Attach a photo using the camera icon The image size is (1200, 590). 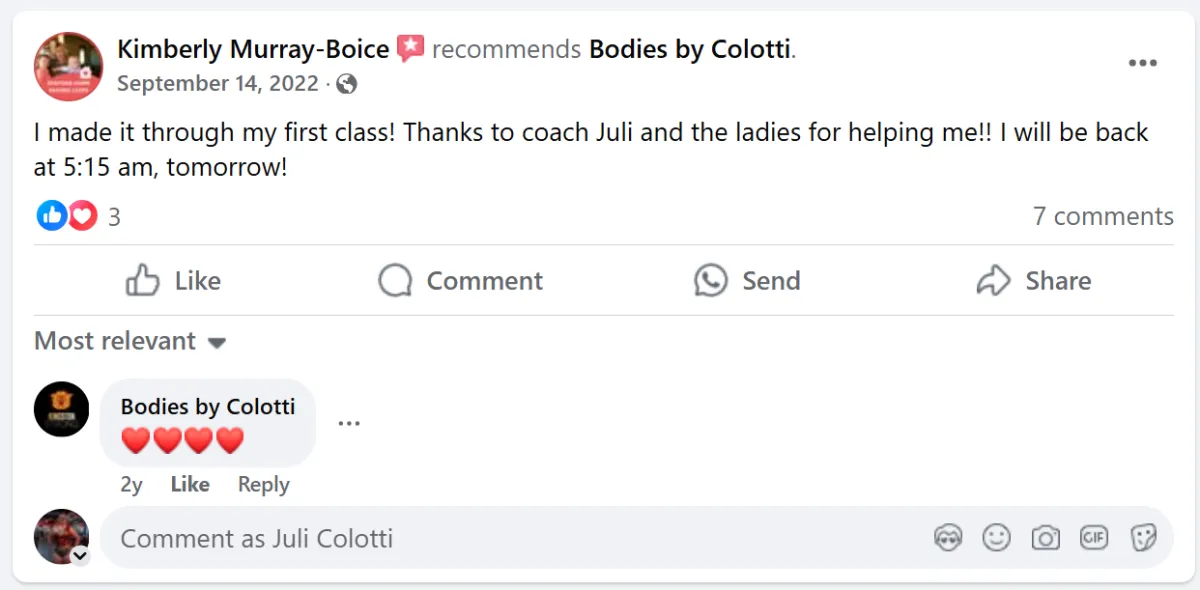pyautogui.click(x=1045, y=539)
